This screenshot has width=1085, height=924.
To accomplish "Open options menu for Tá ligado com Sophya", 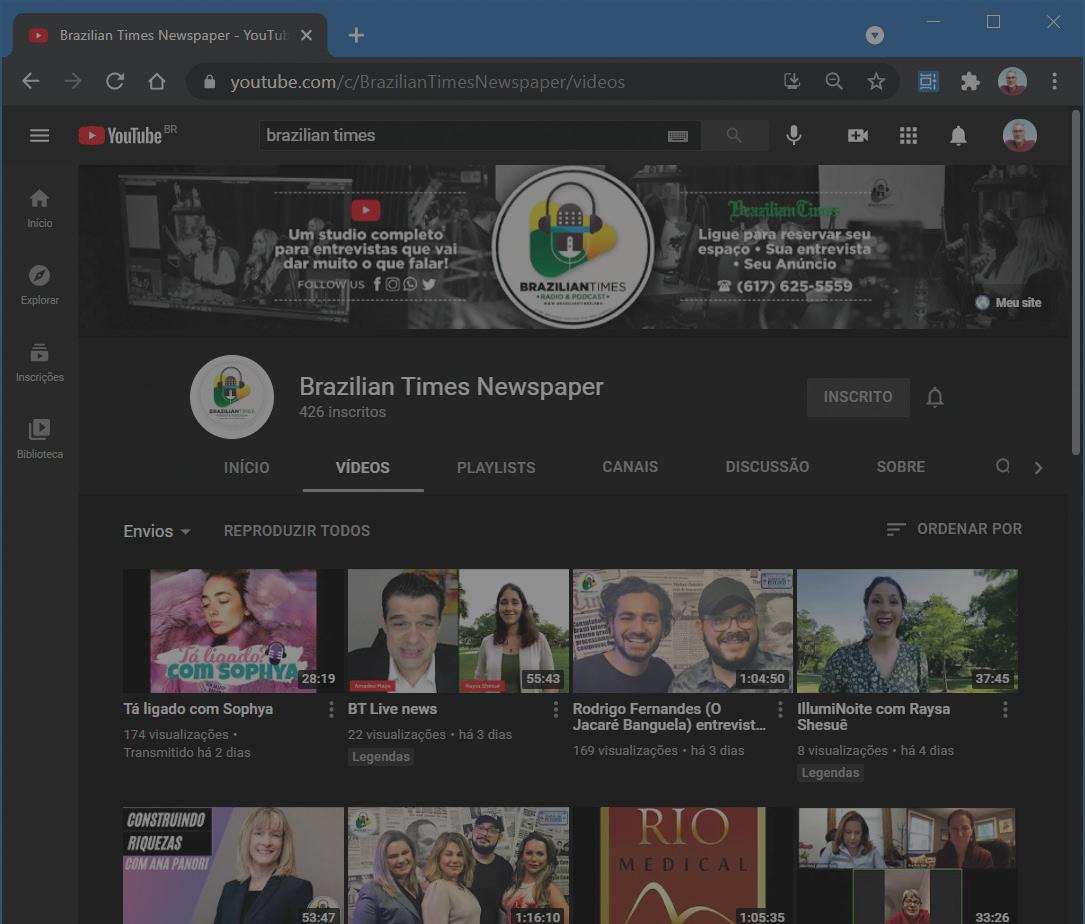I will click(332, 709).
